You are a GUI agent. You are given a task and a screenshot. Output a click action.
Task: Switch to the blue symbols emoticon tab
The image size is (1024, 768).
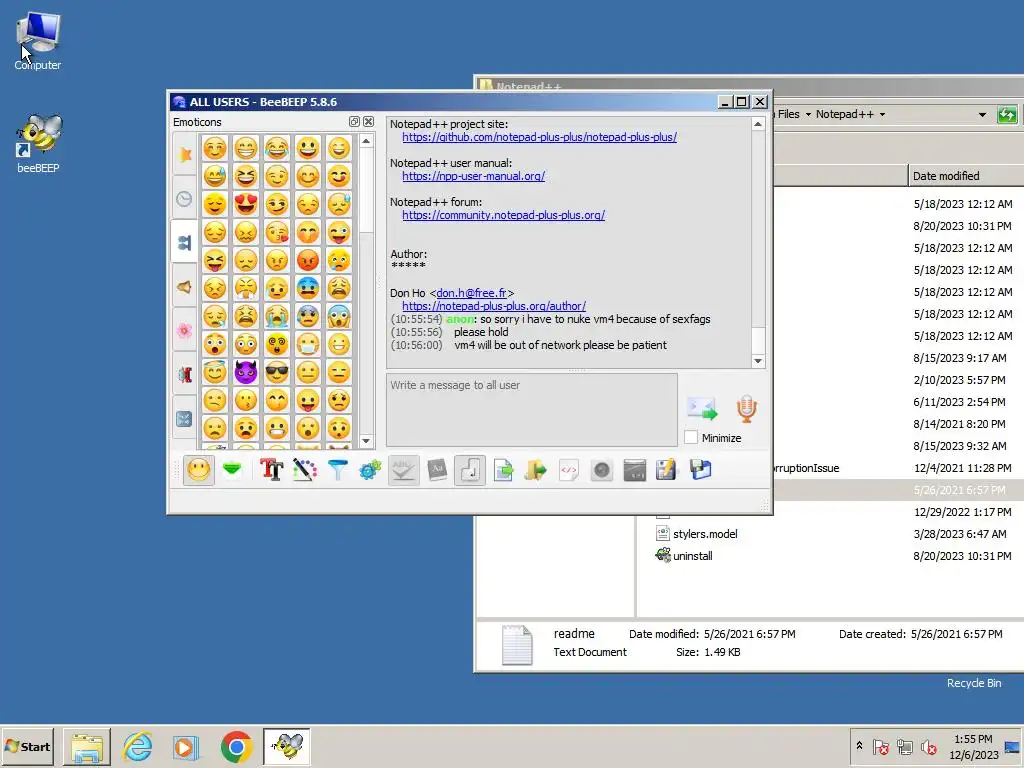185,419
